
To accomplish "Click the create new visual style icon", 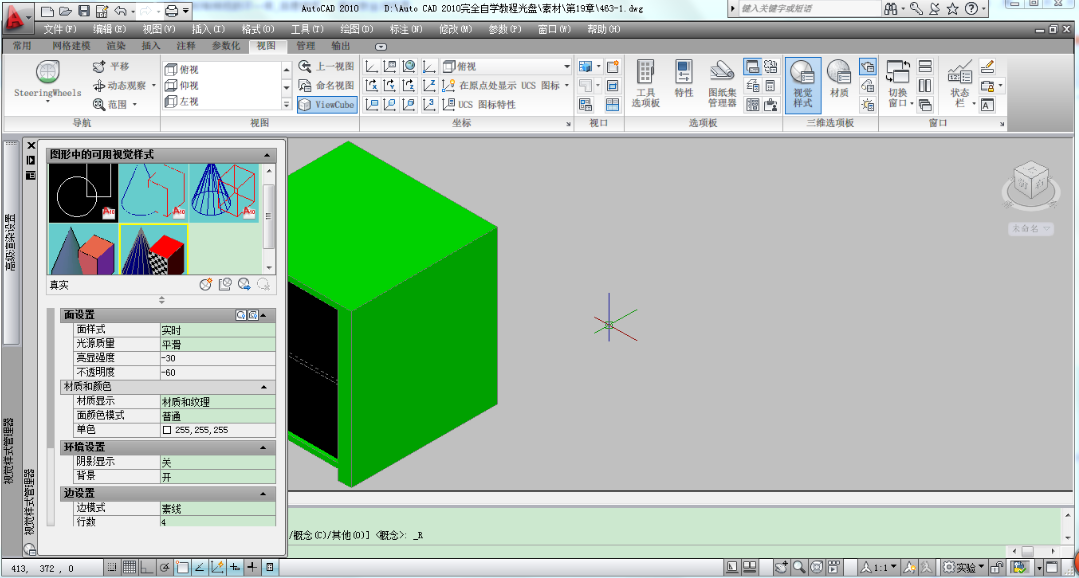I will click(x=206, y=283).
